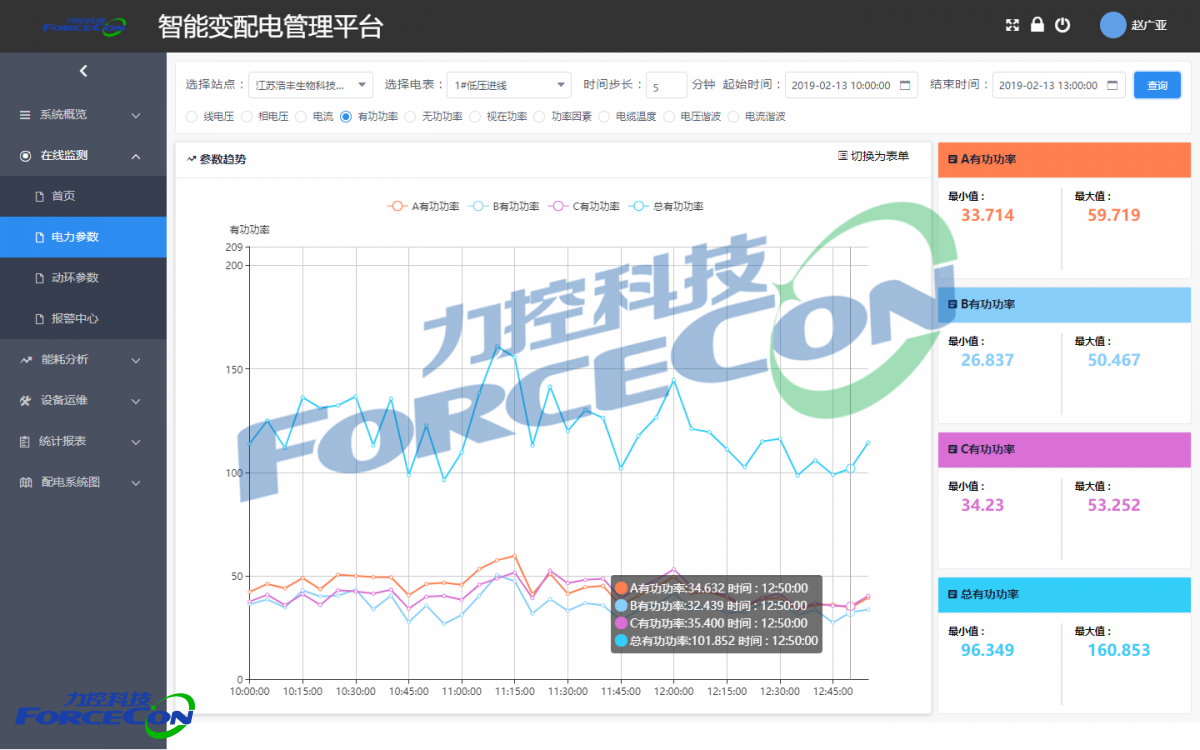Select the 功率因素 radio option
Viewport: 1200px width, 750px height.
[x=540, y=117]
